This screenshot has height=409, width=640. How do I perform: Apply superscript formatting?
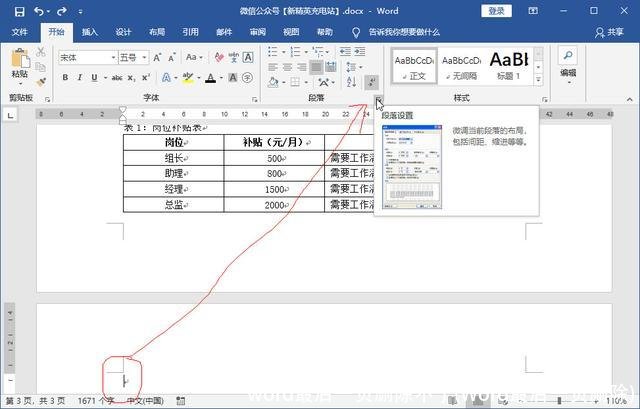tap(146, 78)
